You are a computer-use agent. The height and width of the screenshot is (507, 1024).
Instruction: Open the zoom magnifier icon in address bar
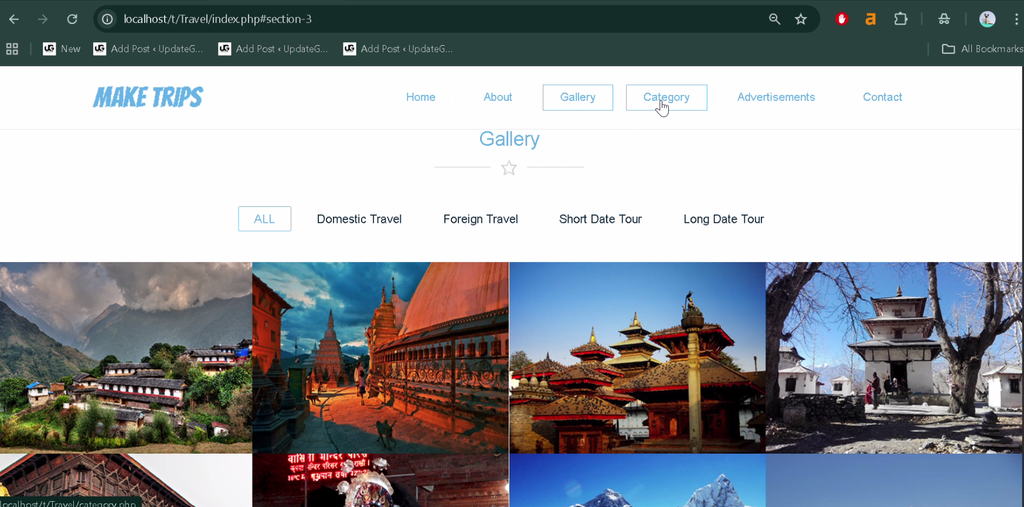(x=775, y=20)
